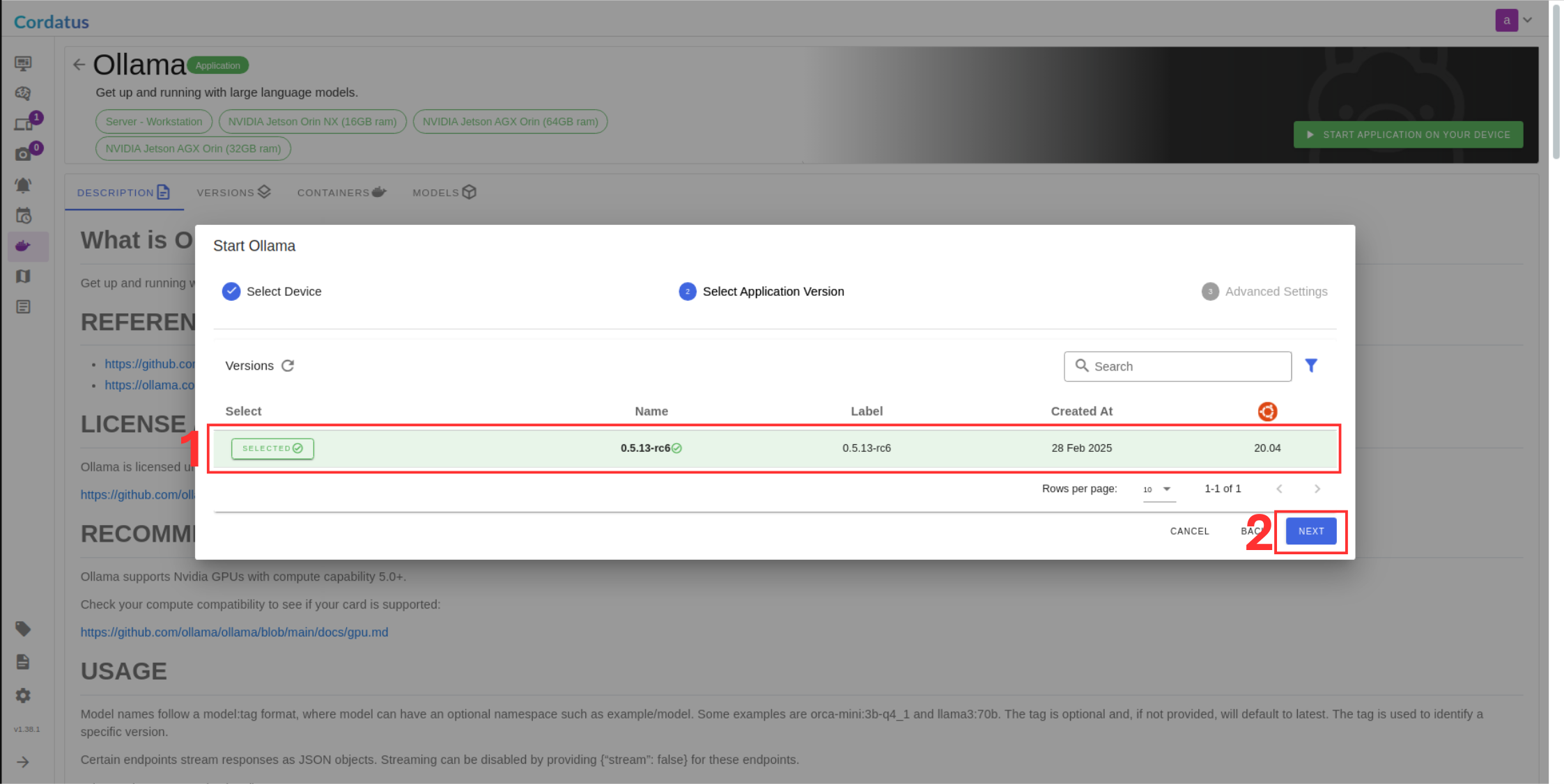Click the Cordatus logo

coord(52,22)
